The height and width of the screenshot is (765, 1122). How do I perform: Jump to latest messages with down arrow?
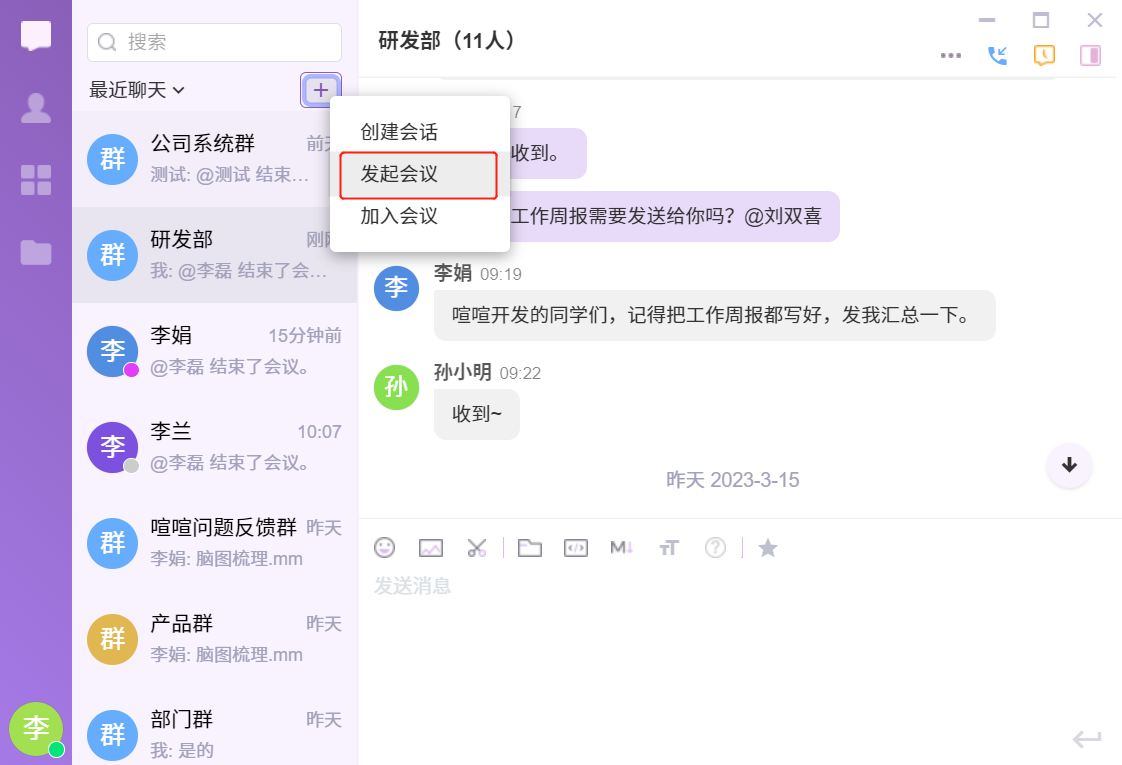click(1069, 465)
